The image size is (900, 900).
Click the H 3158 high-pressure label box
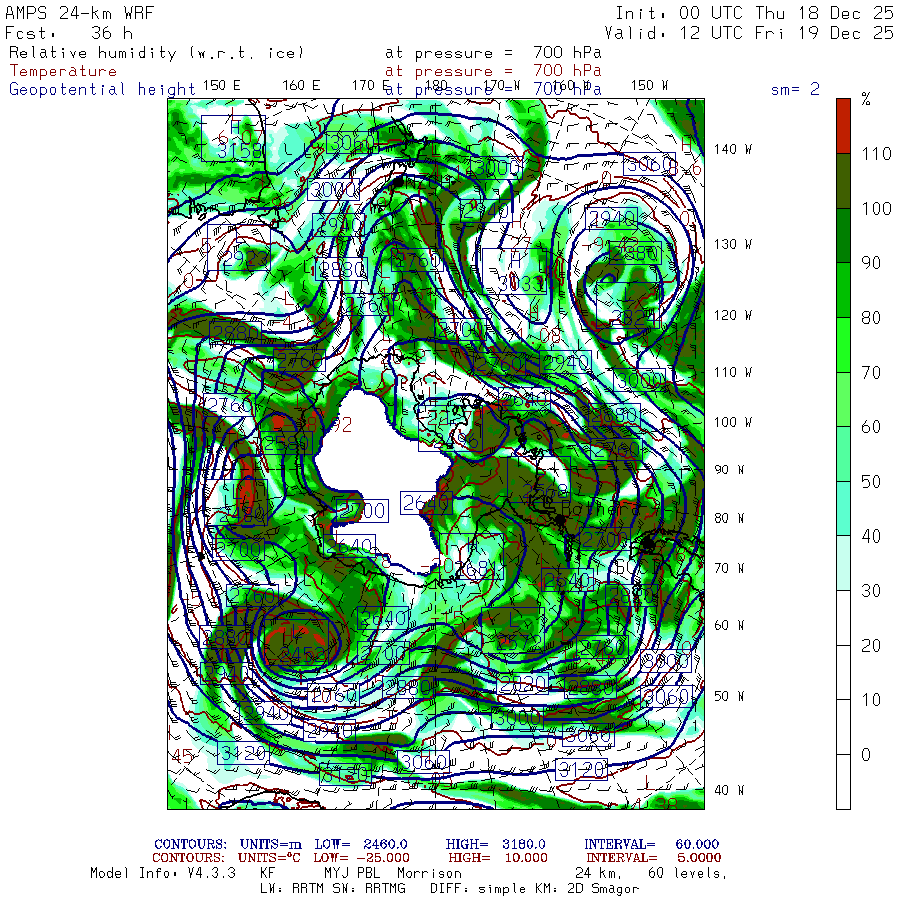(233, 138)
